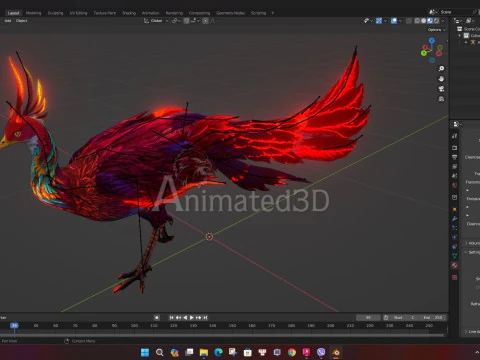
Task: Open the Options dropdown in viewport
Action: tap(437, 30)
